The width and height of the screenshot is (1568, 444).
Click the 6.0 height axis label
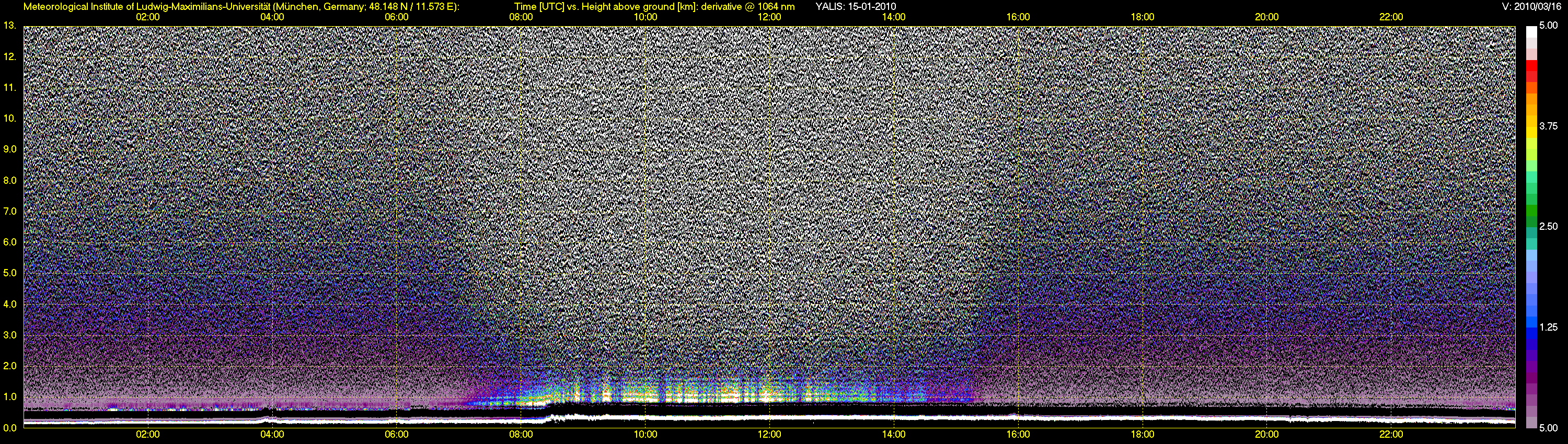click(10, 242)
